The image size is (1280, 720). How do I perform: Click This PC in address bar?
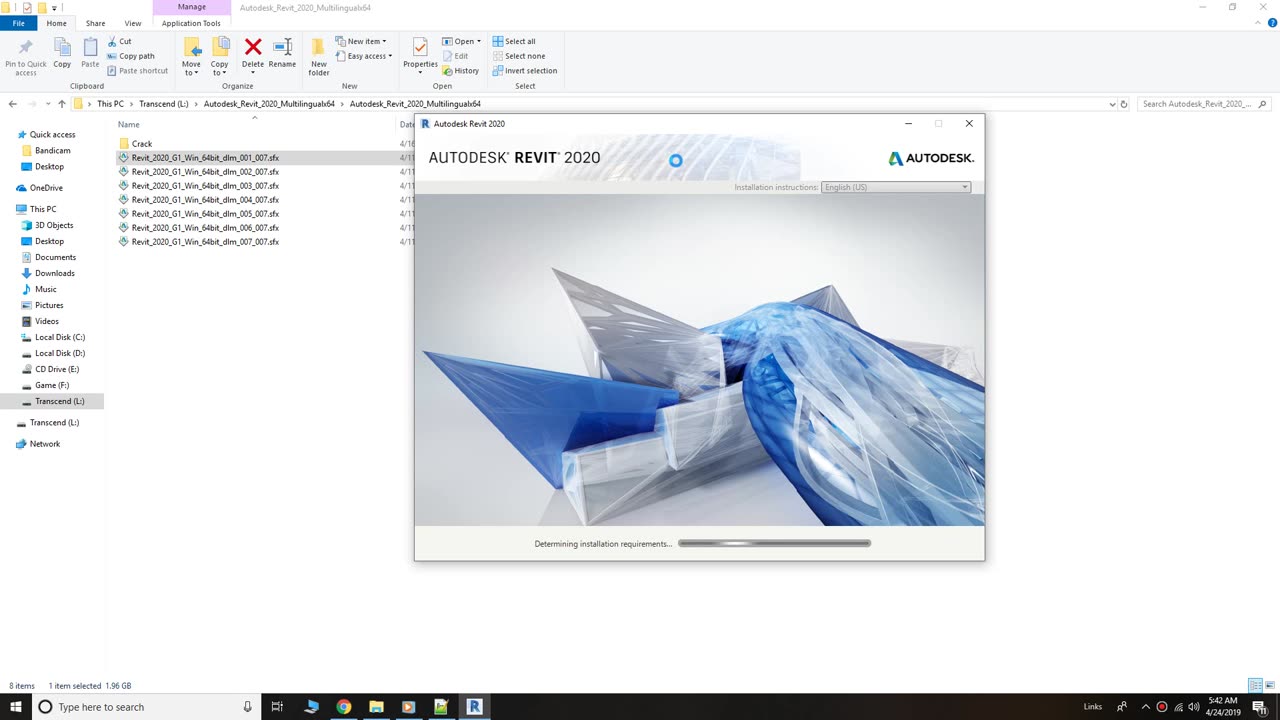click(111, 104)
